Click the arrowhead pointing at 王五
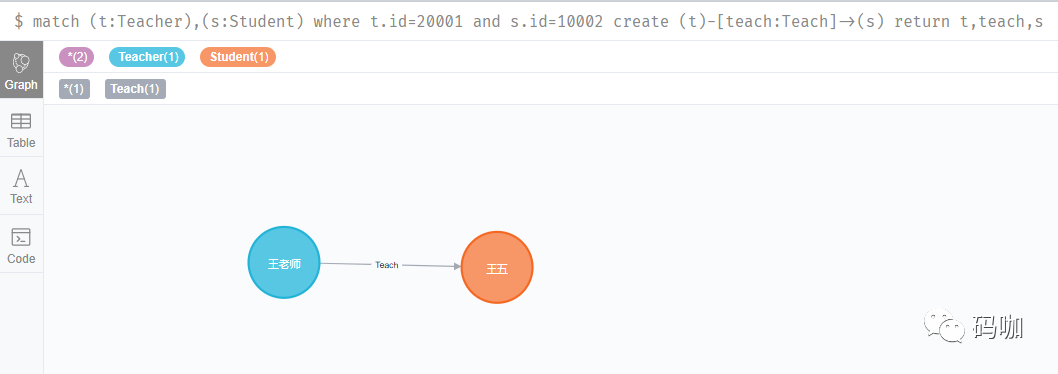The image size is (1058, 374). pos(457,267)
